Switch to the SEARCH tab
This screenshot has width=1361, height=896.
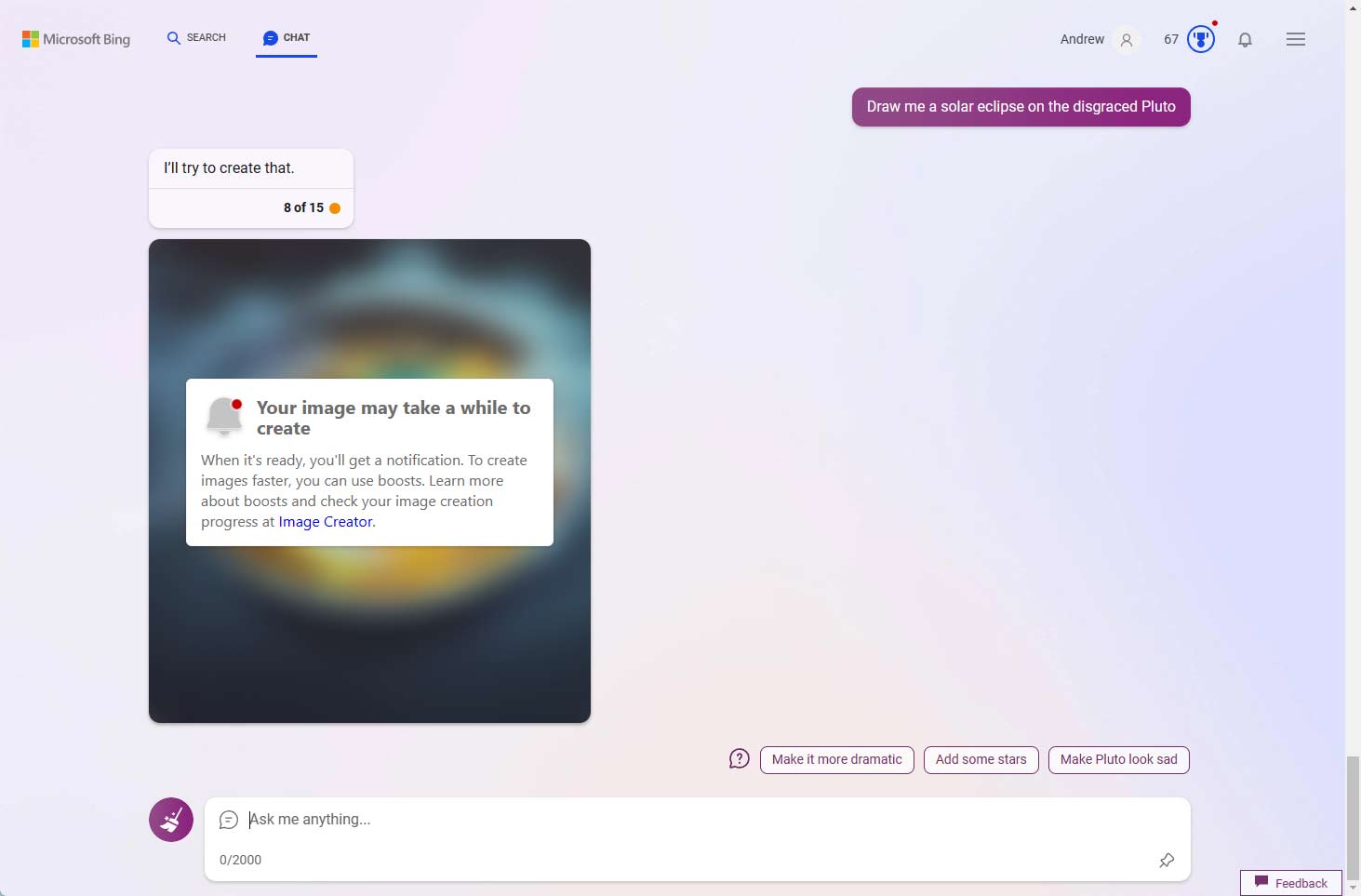click(x=195, y=38)
